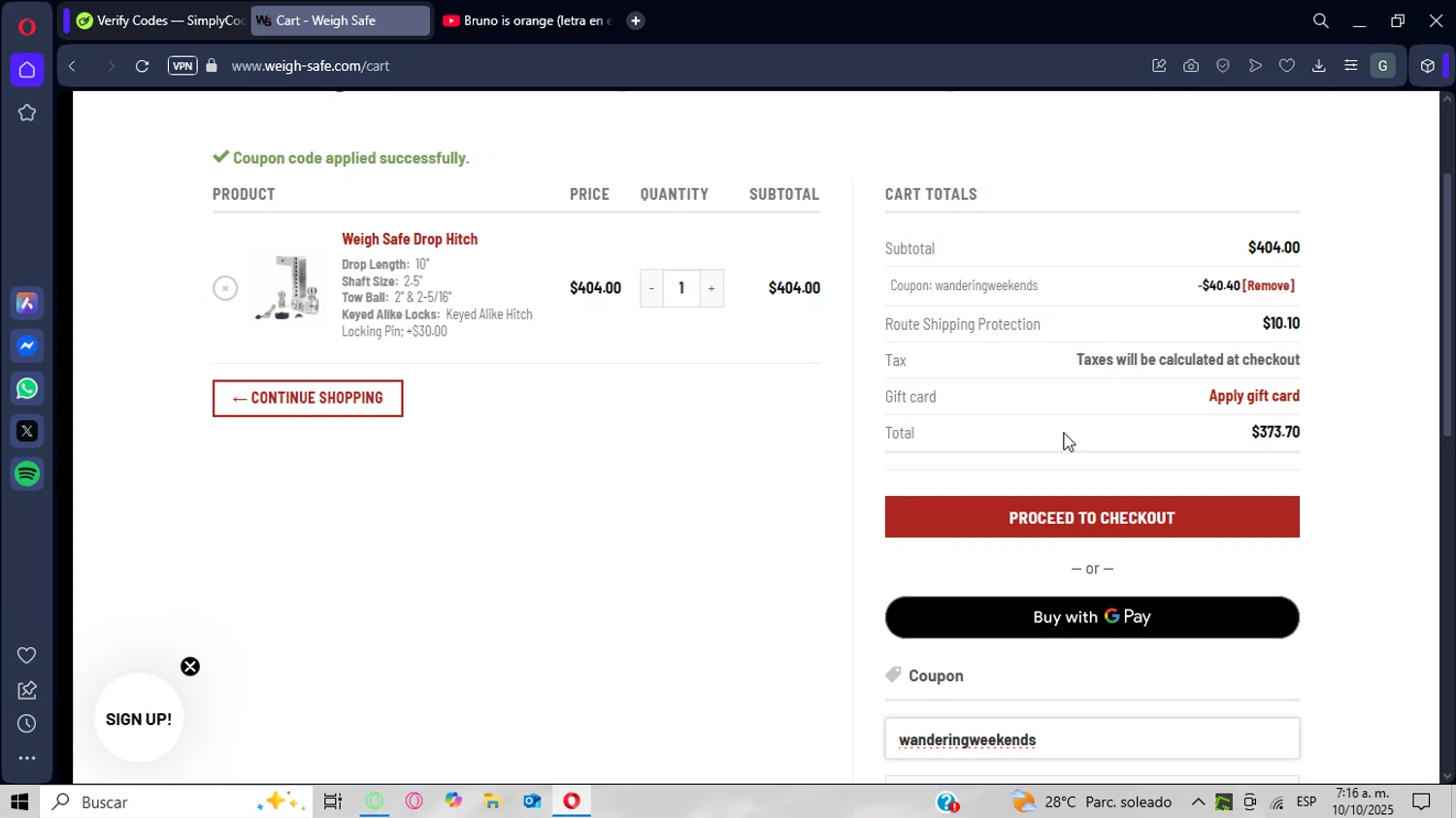Open the Start Page home icon
1456x818 pixels.
pos(27,70)
